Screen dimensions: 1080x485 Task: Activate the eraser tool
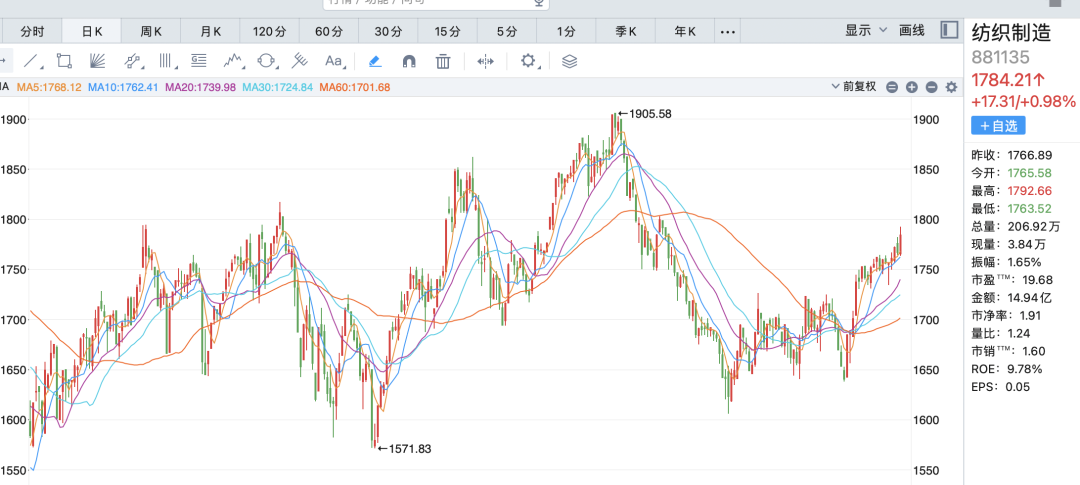pos(375,61)
